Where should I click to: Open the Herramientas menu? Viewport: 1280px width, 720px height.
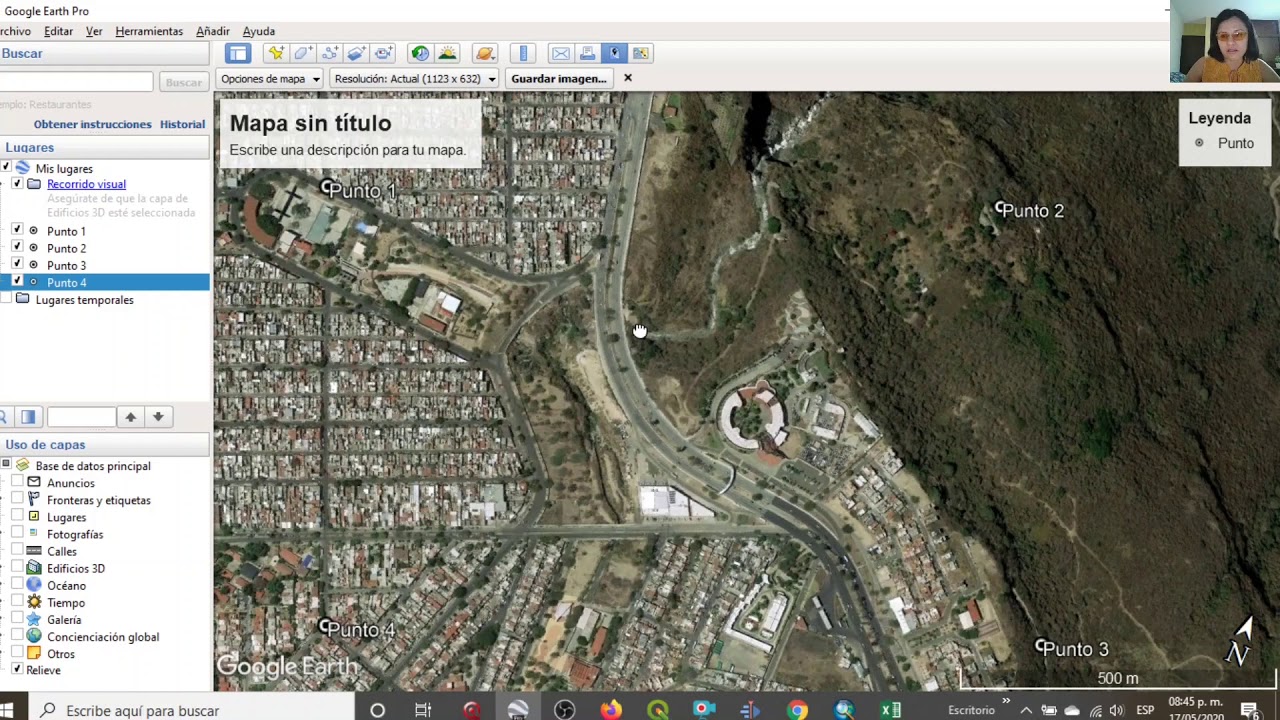click(x=149, y=31)
